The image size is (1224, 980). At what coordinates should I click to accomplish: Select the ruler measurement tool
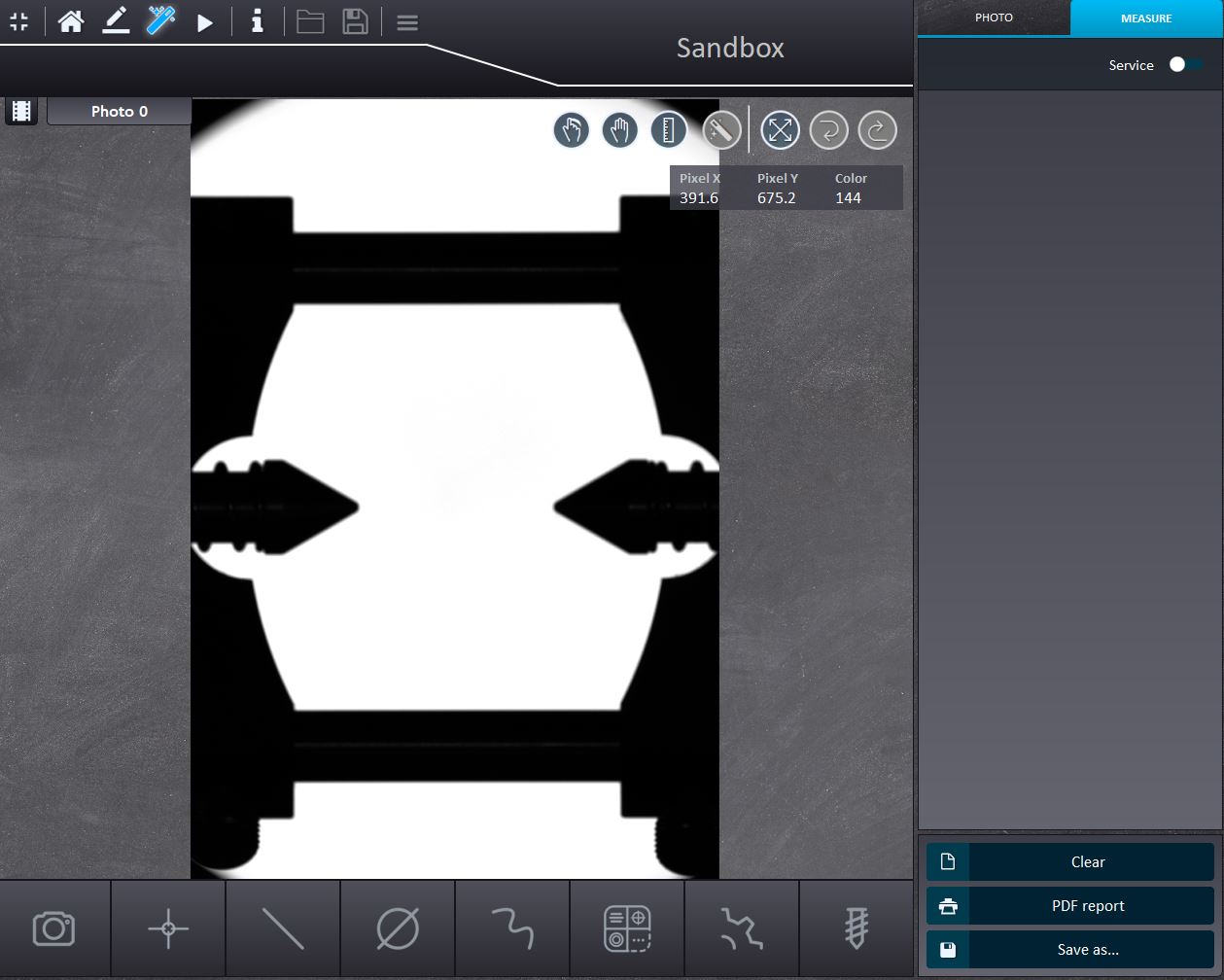coord(668,130)
